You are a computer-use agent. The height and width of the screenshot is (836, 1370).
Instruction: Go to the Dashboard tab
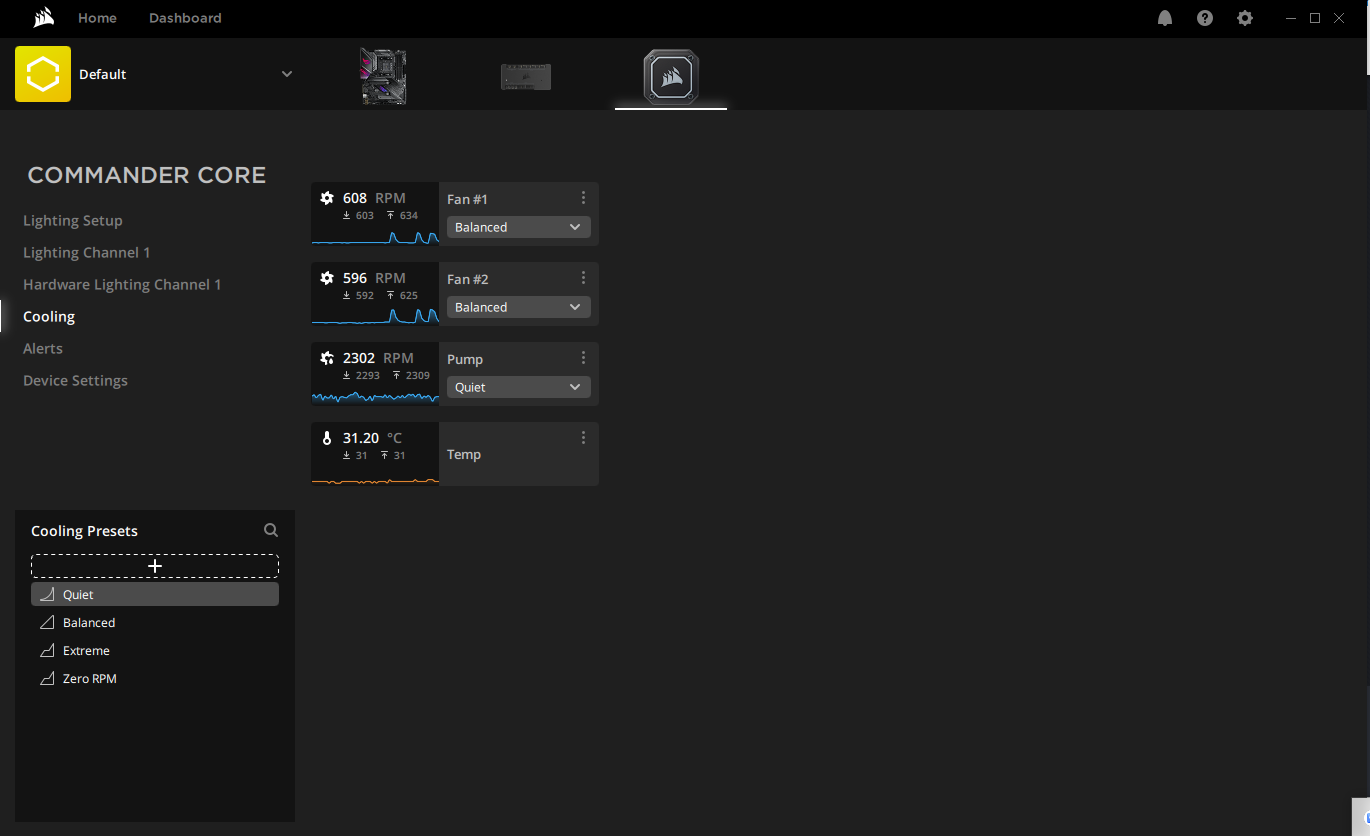click(185, 18)
